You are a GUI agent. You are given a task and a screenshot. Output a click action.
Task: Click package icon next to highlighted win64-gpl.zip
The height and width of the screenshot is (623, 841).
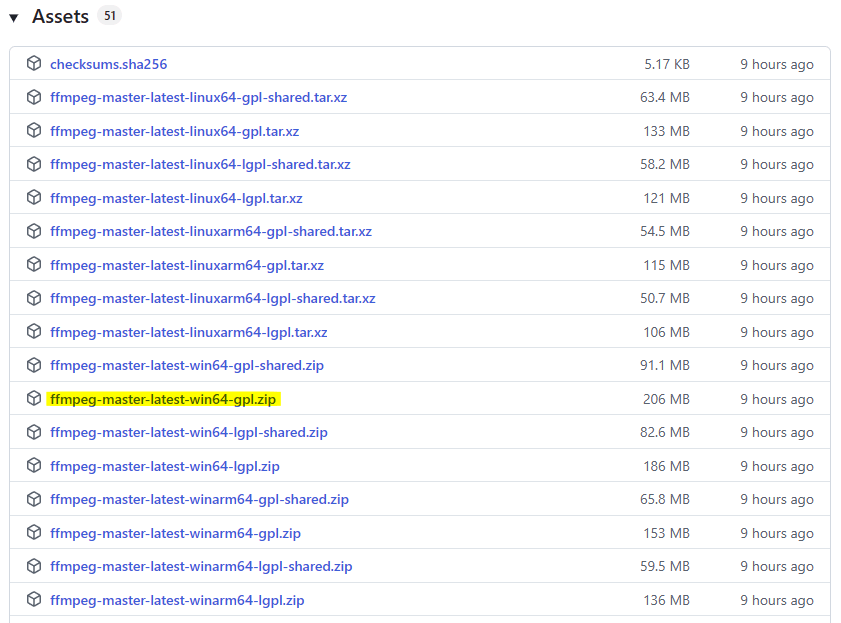coord(34,399)
